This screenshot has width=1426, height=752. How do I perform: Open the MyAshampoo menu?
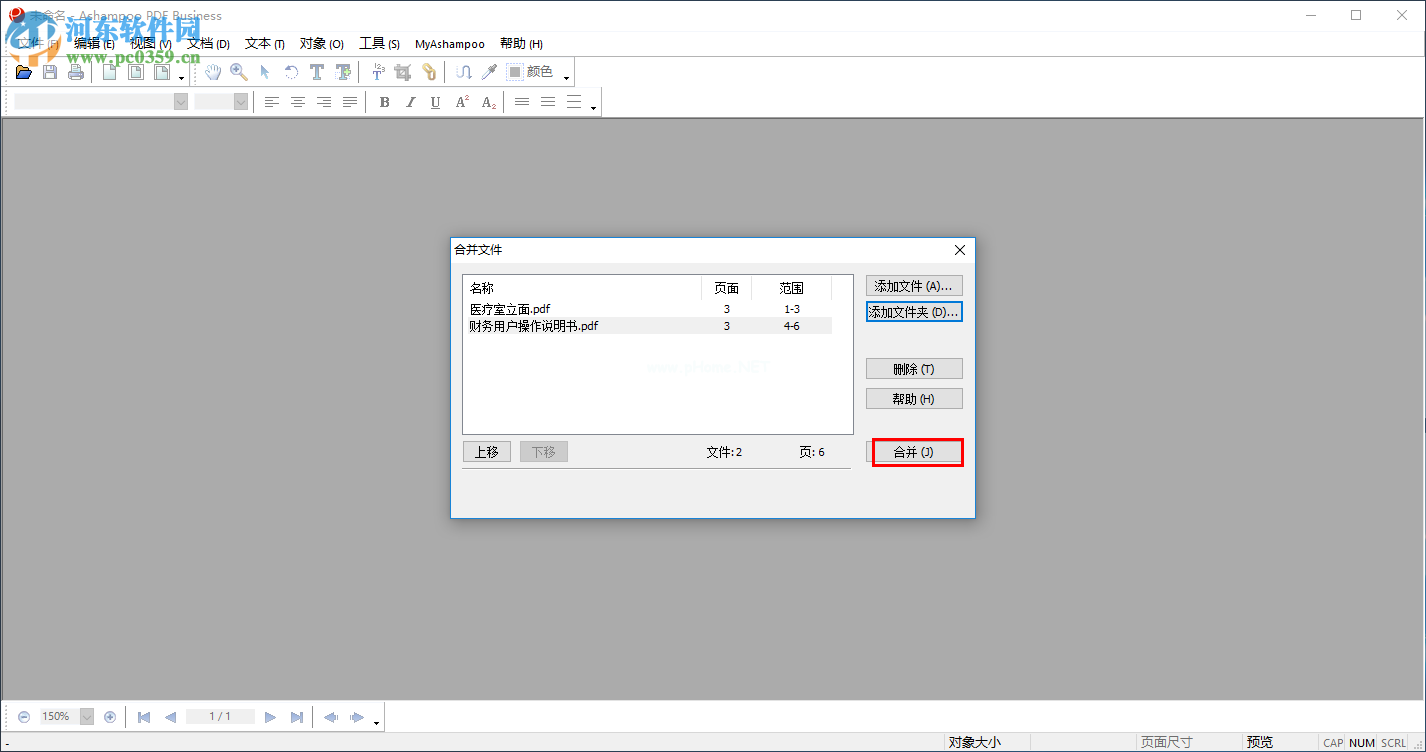tap(450, 44)
